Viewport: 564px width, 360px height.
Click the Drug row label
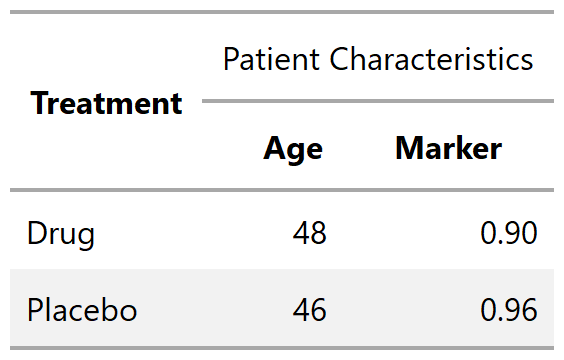click(61, 234)
